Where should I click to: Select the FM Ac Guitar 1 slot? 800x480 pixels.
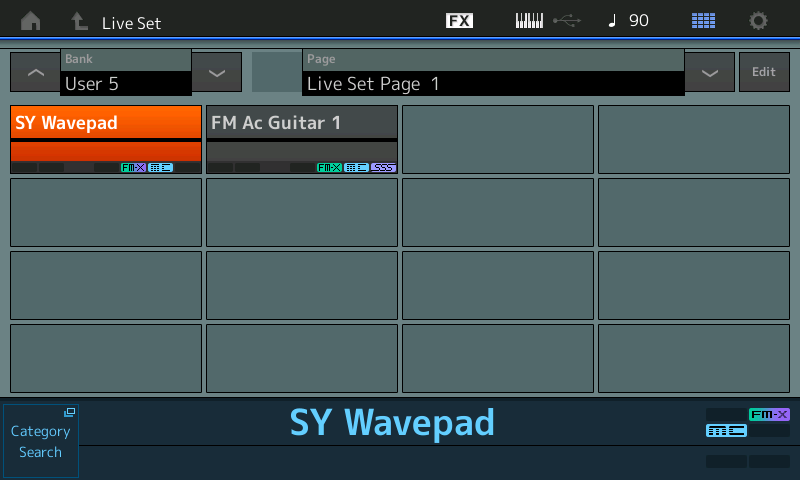pyautogui.click(x=302, y=140)
